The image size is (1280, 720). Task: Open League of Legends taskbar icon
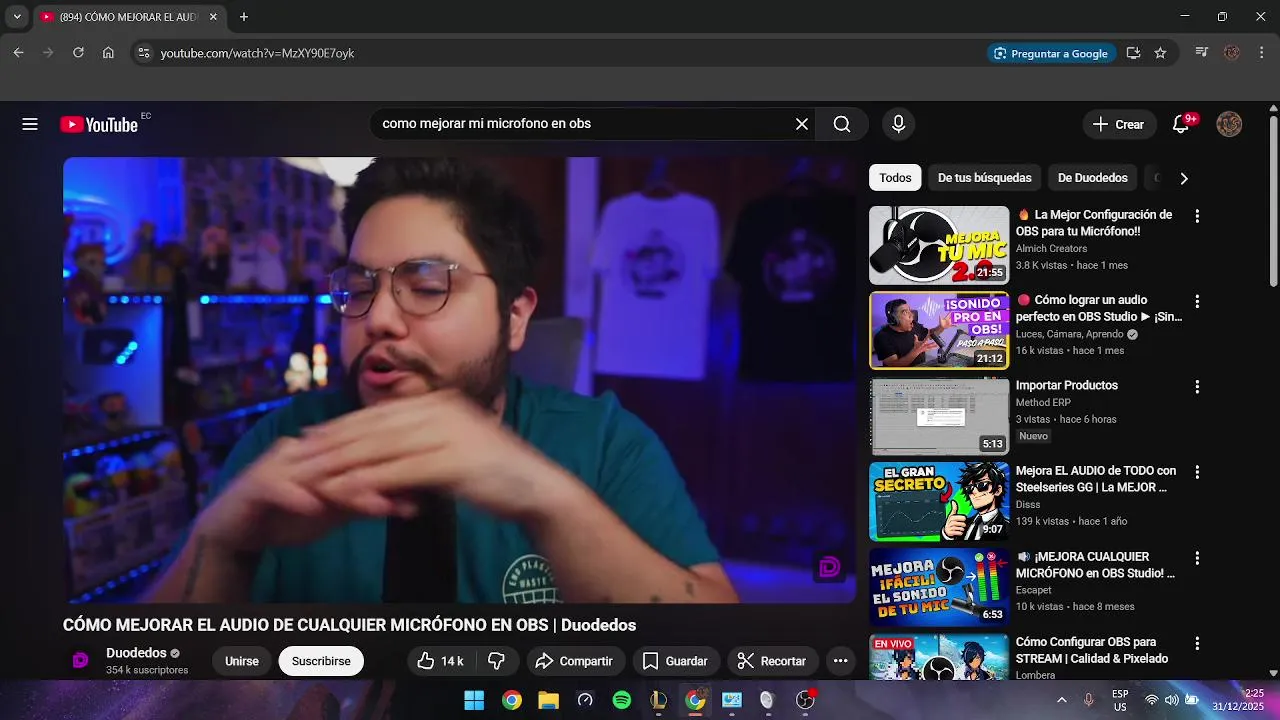click(658, 700)
